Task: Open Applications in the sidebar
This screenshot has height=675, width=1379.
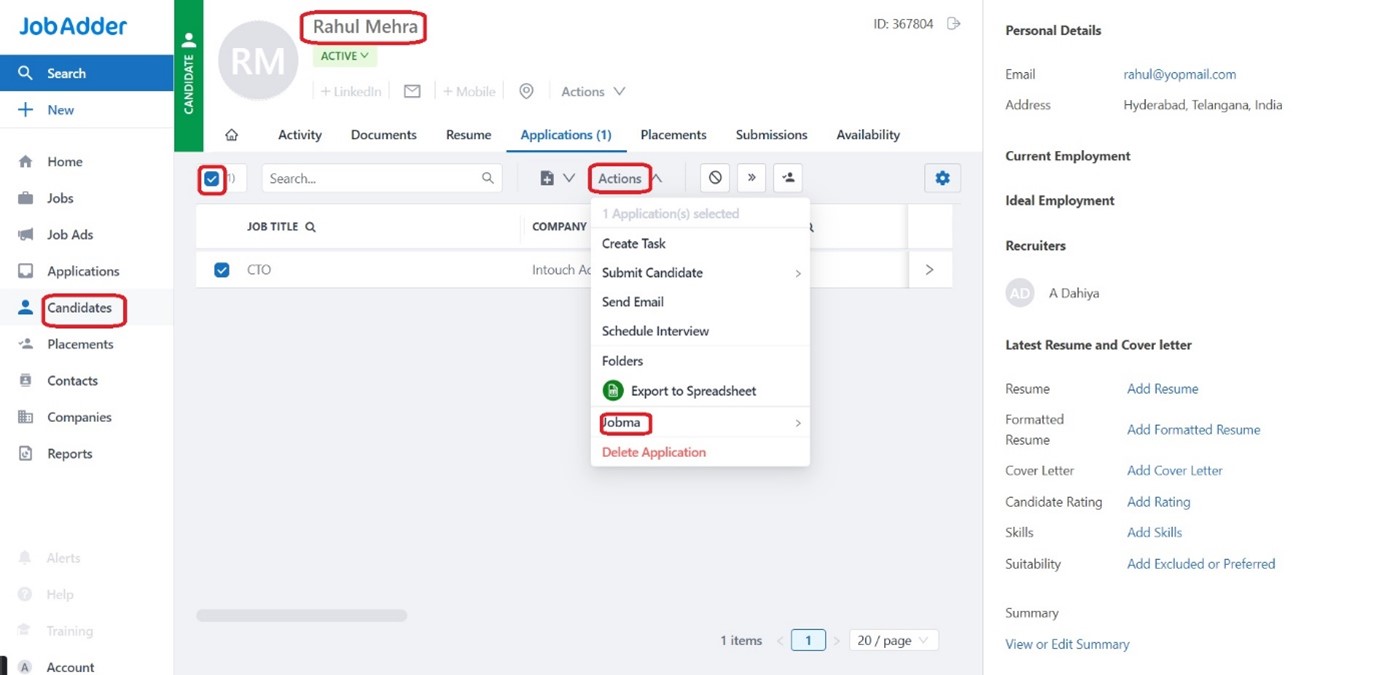Action: pyautogui.click(x=83, y=271)
